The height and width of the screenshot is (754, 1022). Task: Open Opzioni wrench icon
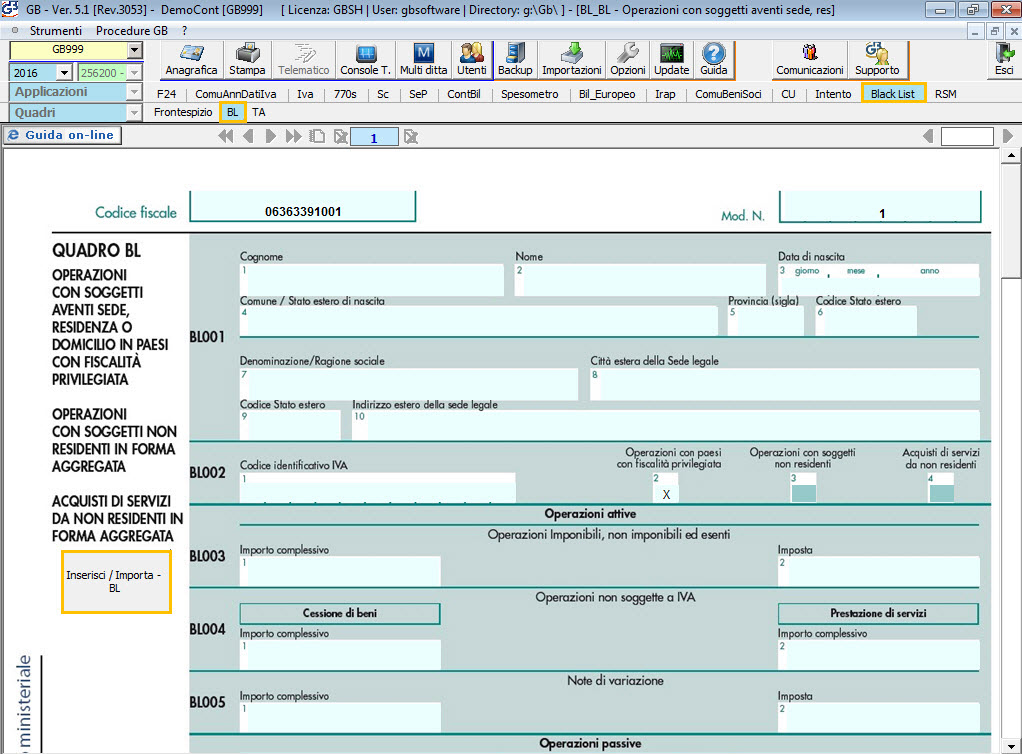point(628,60)
